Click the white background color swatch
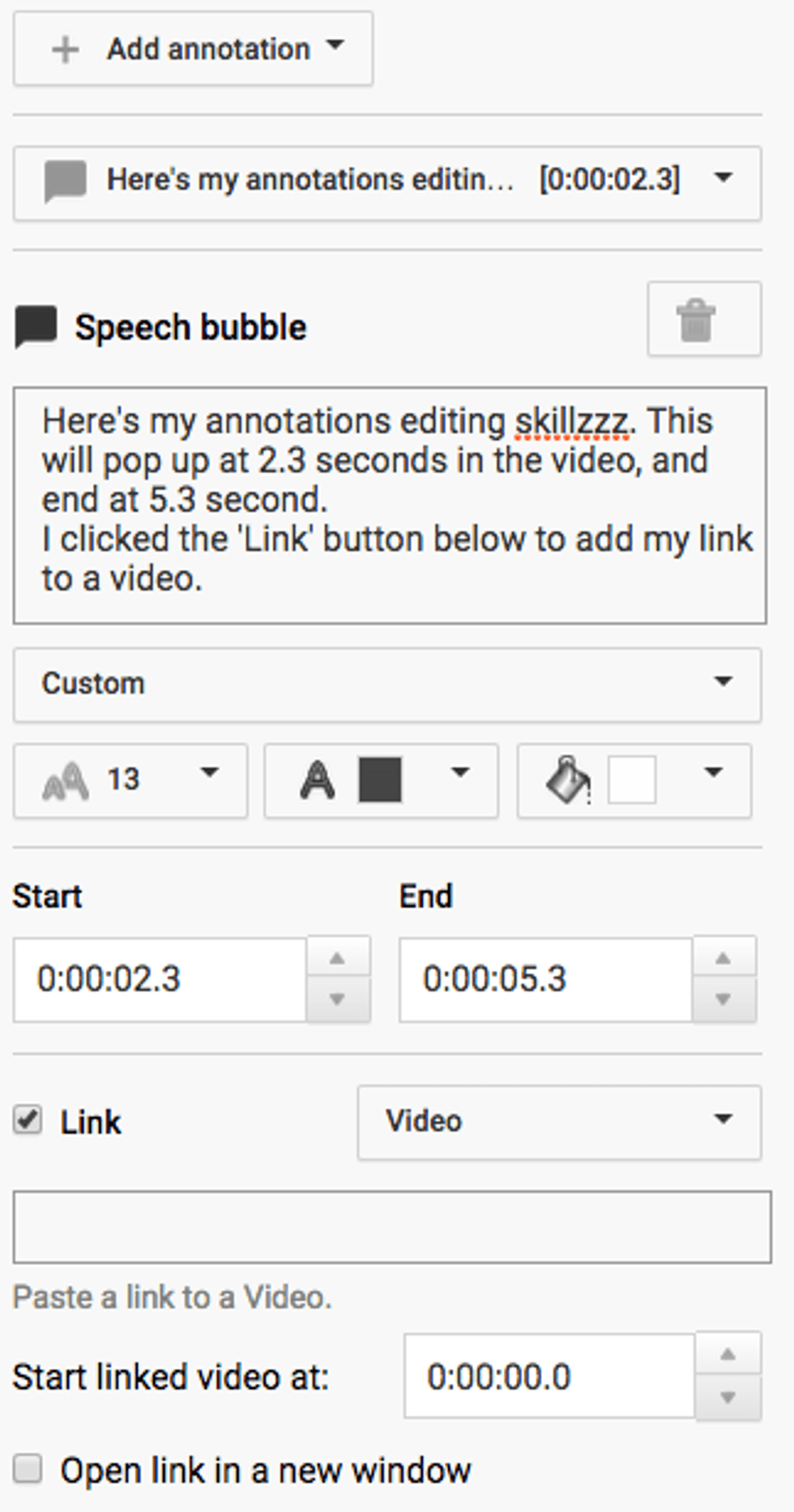The image size is (794, 1512). click(632, 779)
